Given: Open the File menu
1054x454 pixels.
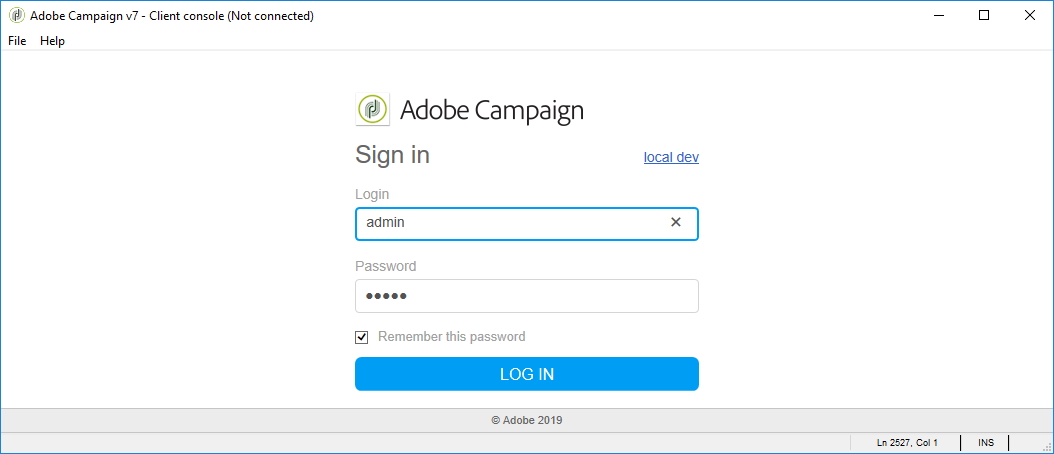Looking at the screenshot, I should [17, 41].
